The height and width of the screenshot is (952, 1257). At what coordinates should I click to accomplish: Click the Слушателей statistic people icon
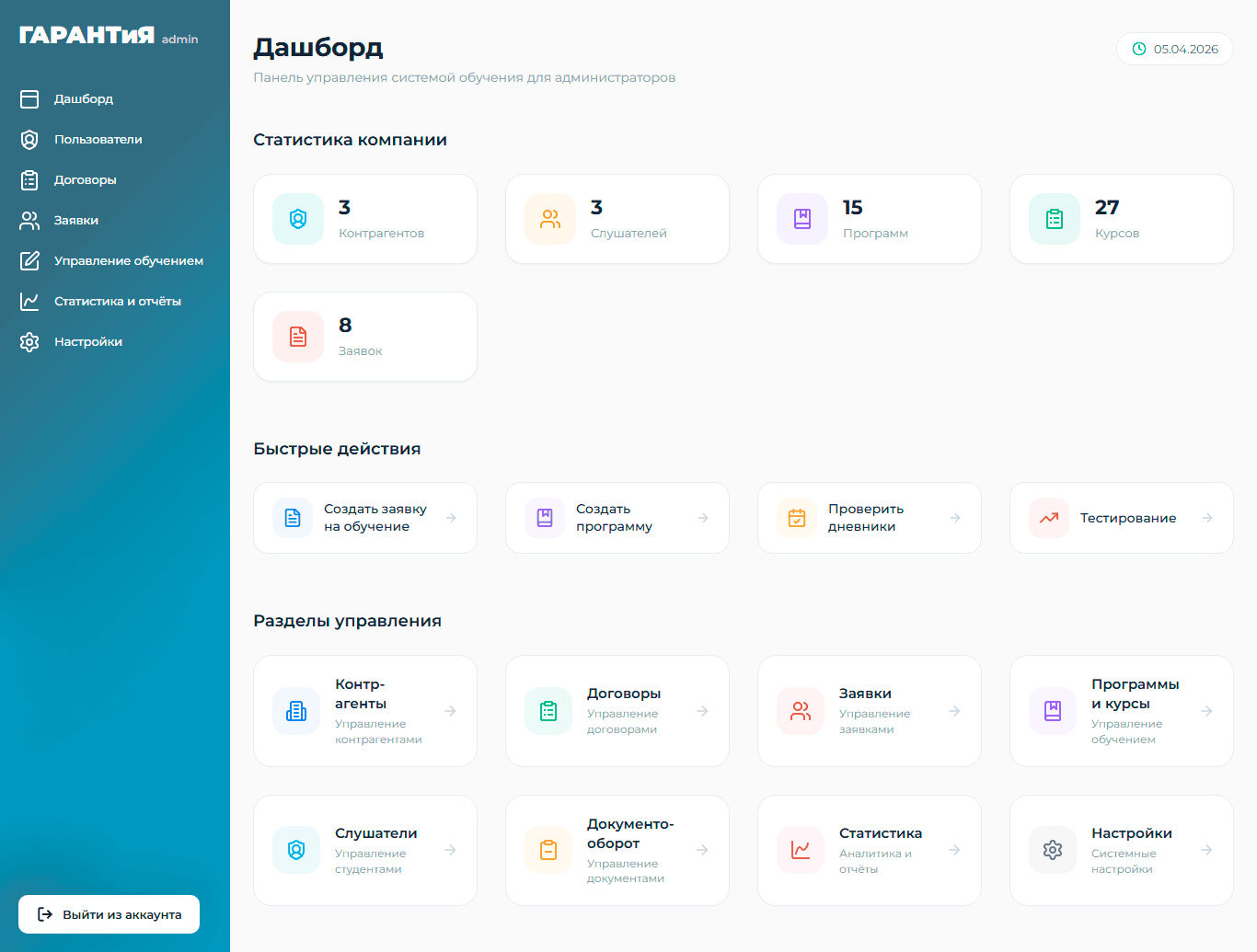[x=550, y=219]
